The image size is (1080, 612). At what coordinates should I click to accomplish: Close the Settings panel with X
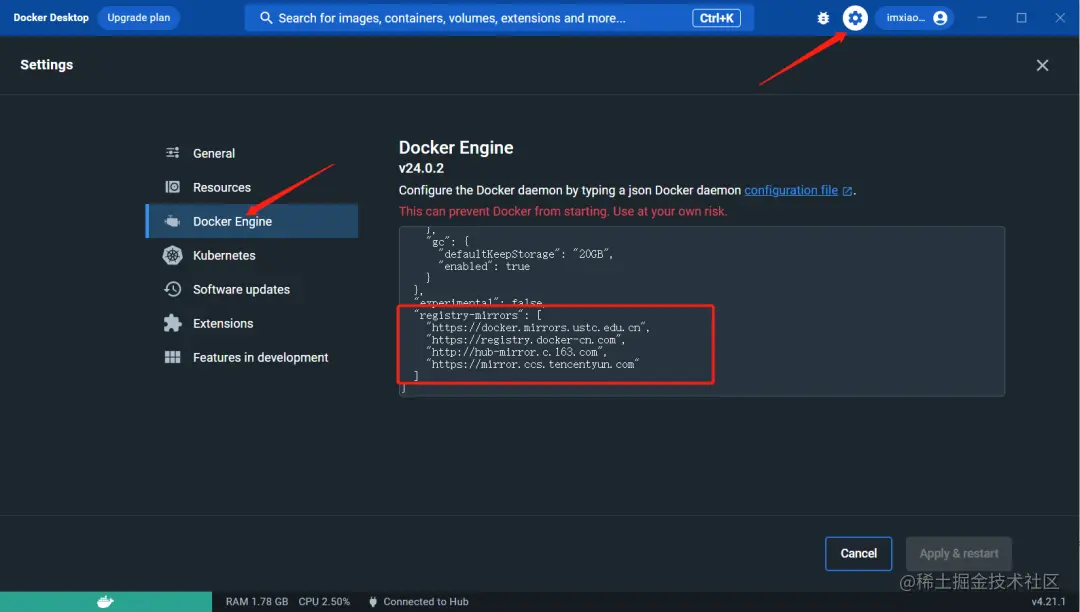click(x=1042, y=65)
